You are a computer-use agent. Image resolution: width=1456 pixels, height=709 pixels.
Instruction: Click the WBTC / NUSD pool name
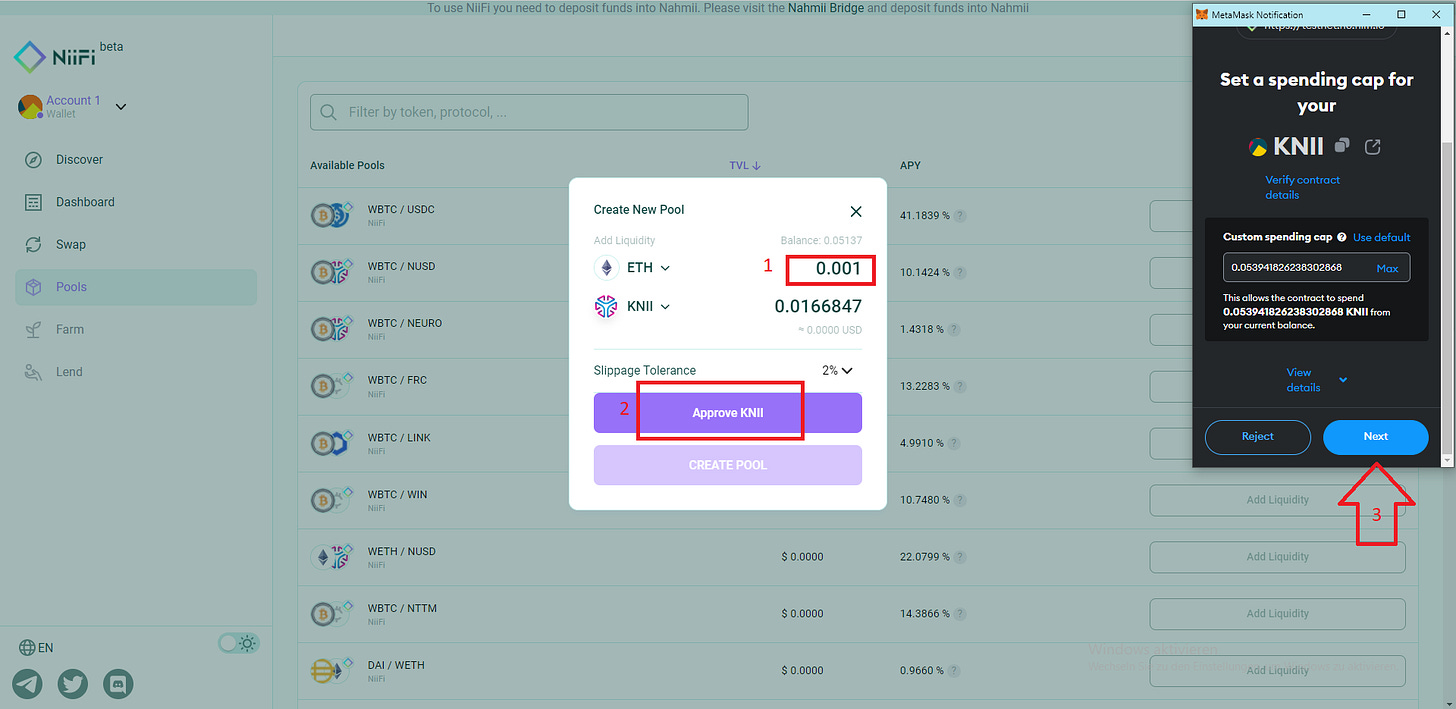402,266
